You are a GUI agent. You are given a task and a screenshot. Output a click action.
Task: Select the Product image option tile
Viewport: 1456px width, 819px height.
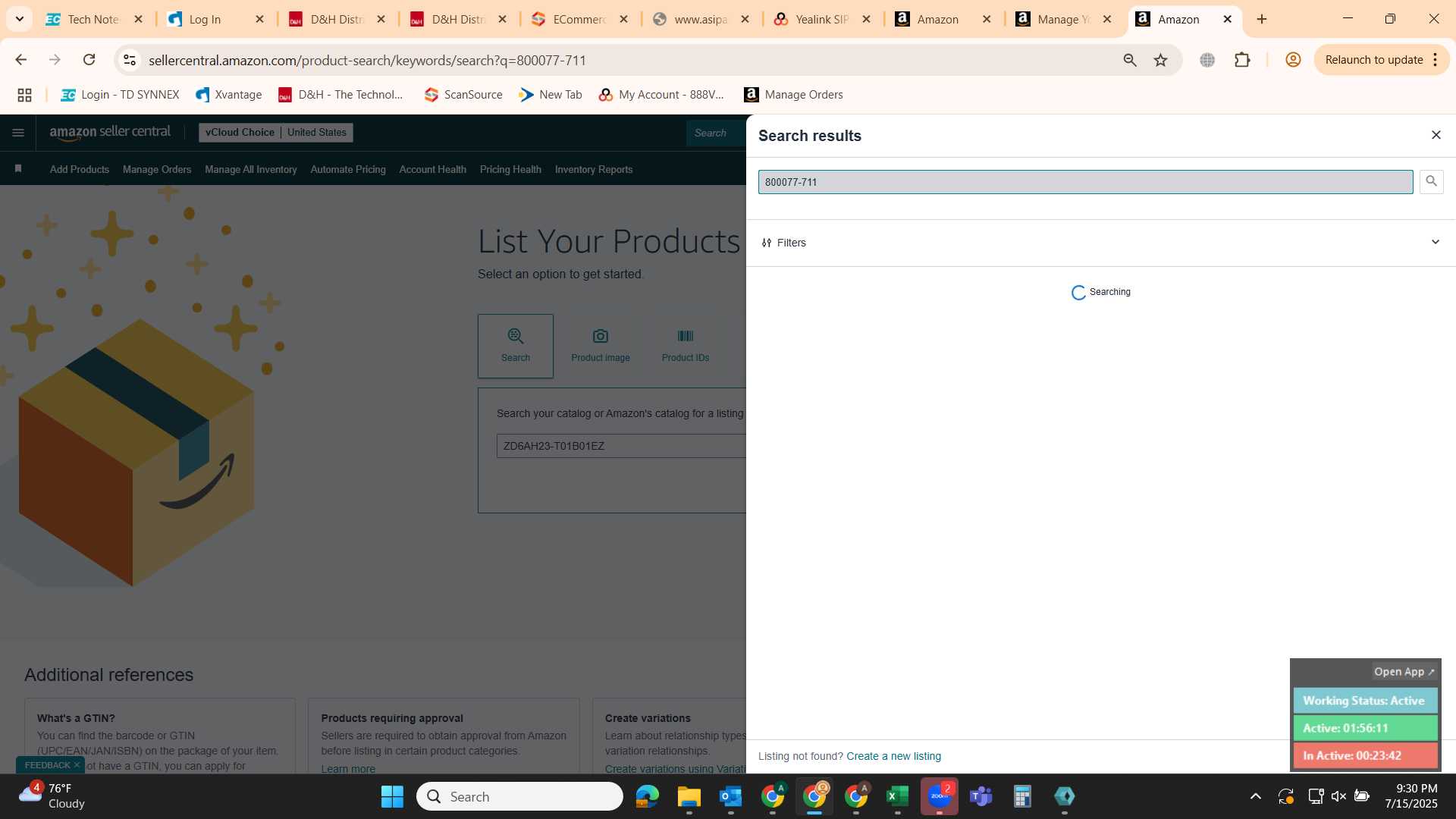(x=601, y=346)
